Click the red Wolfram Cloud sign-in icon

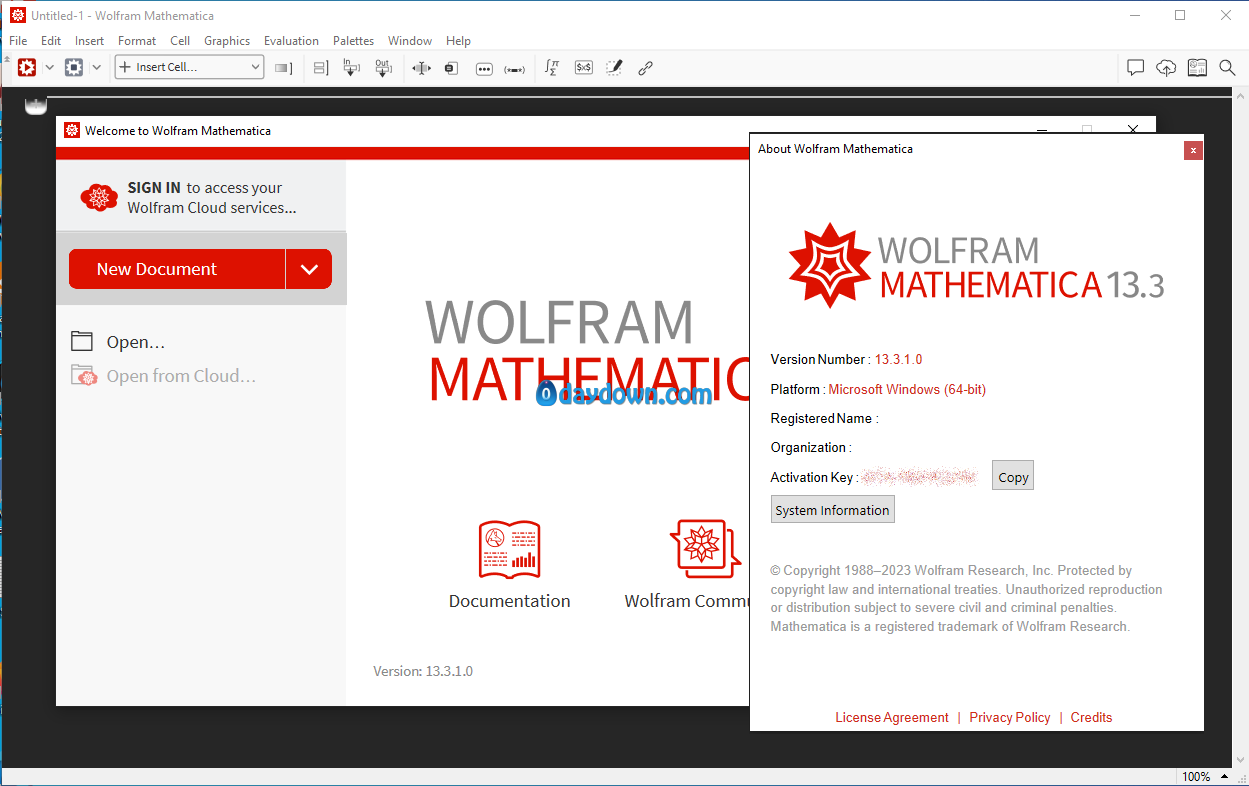(x=99, y=197)
